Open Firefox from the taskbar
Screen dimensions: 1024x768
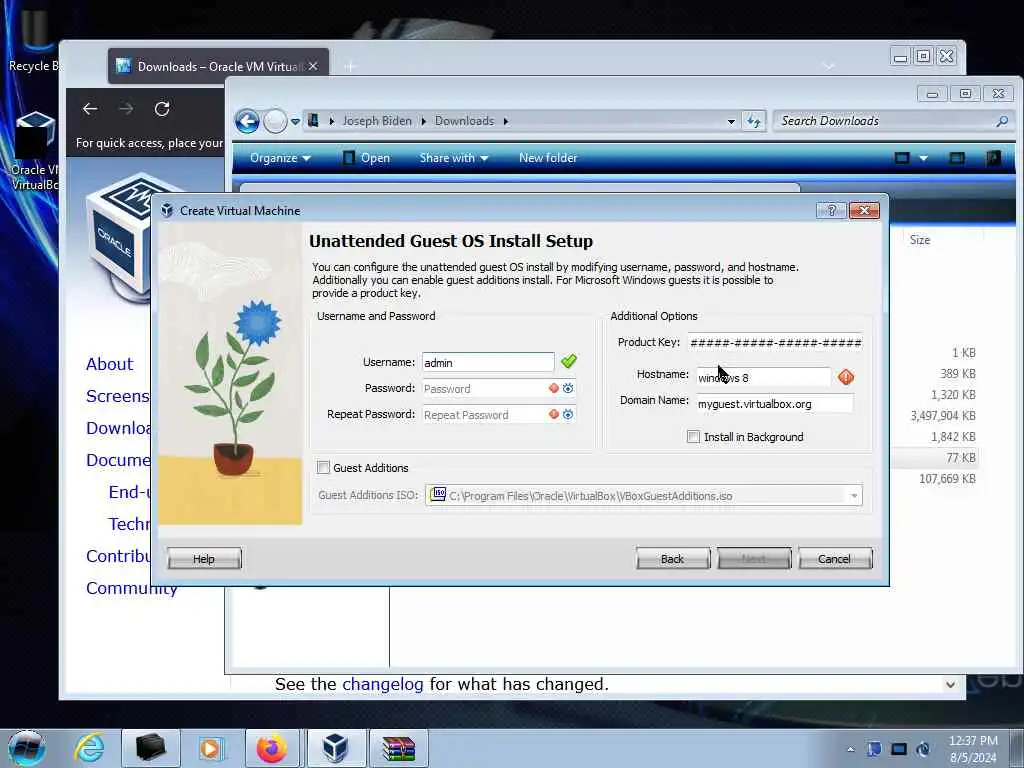(272, 748)
